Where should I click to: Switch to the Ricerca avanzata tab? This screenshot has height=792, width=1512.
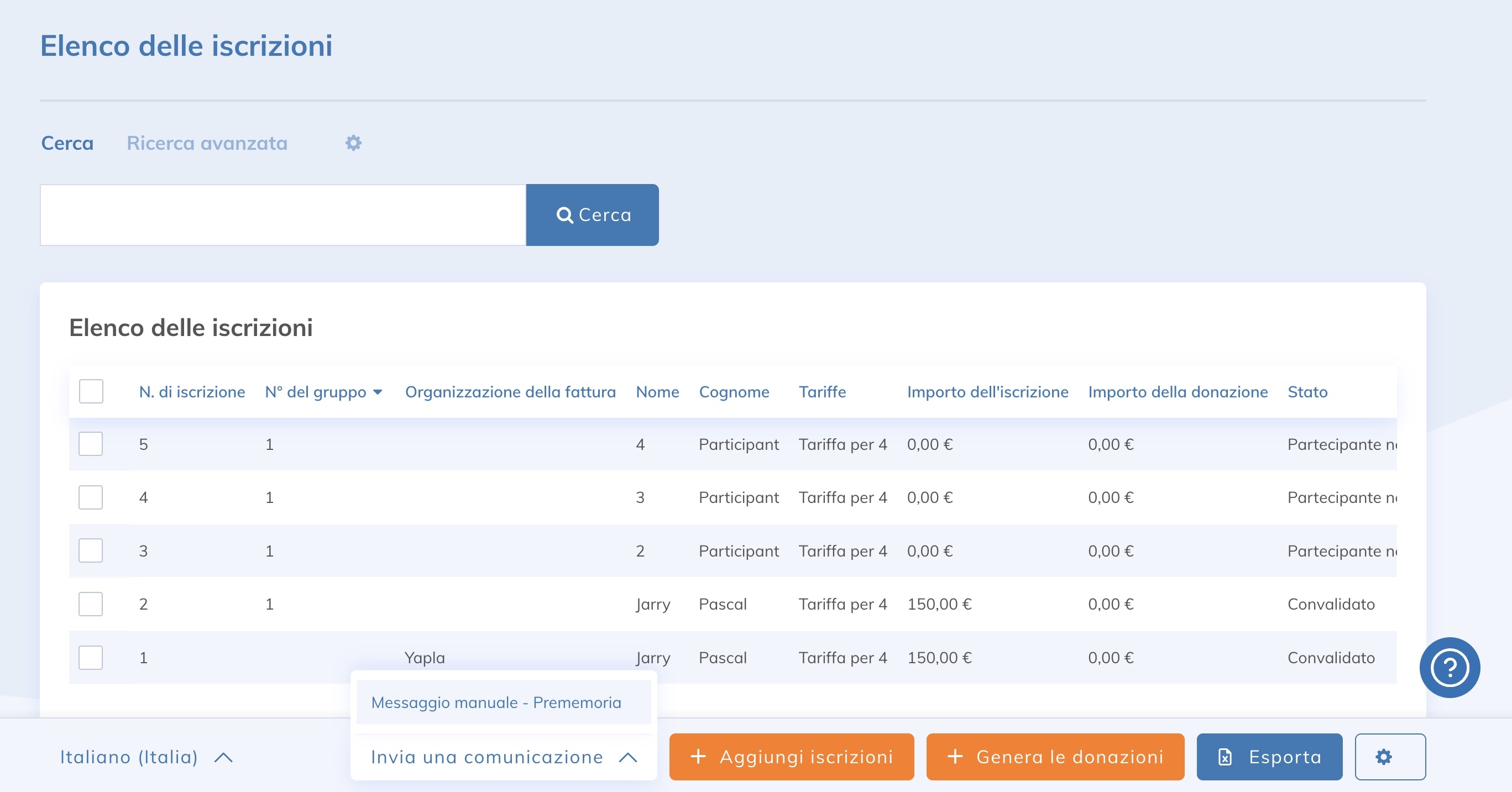click(207, 143)
